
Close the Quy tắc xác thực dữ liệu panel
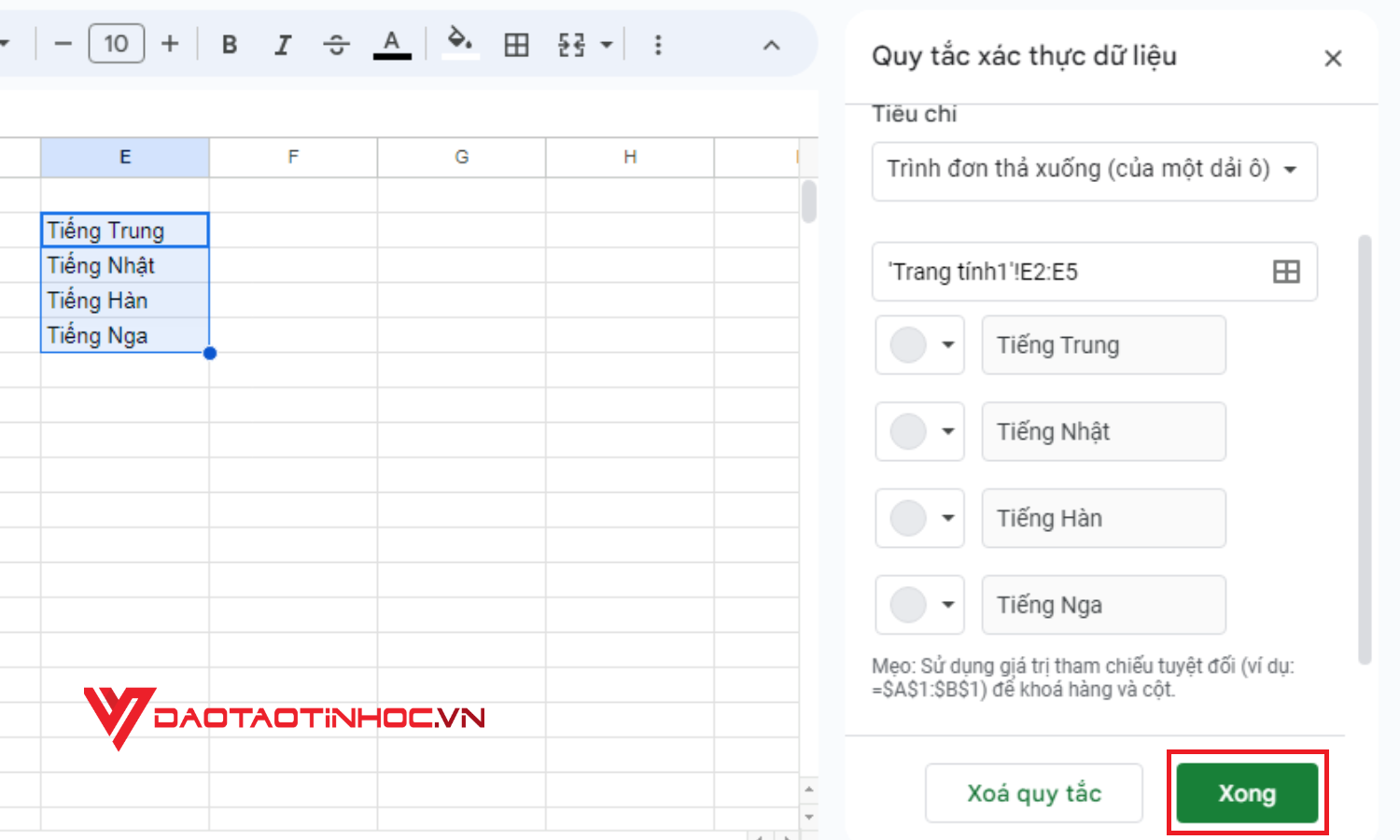click(1333, 58)
